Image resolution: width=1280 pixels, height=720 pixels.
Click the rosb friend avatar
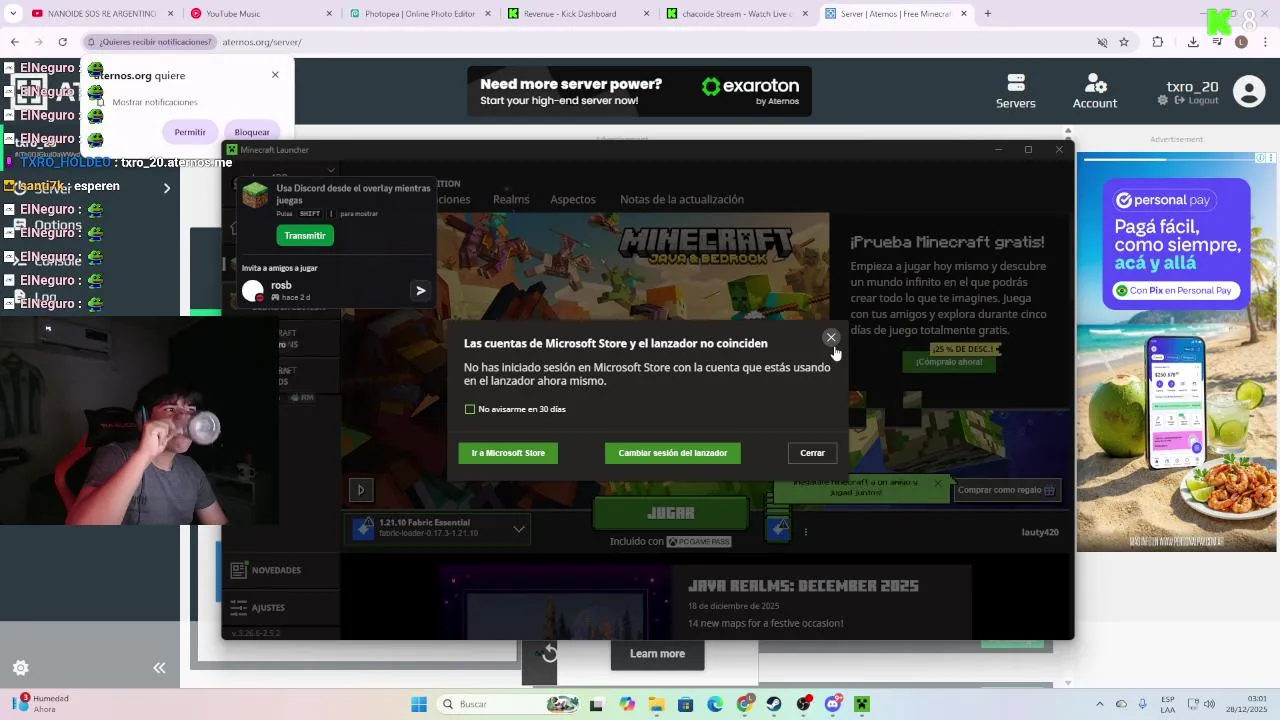253,291
